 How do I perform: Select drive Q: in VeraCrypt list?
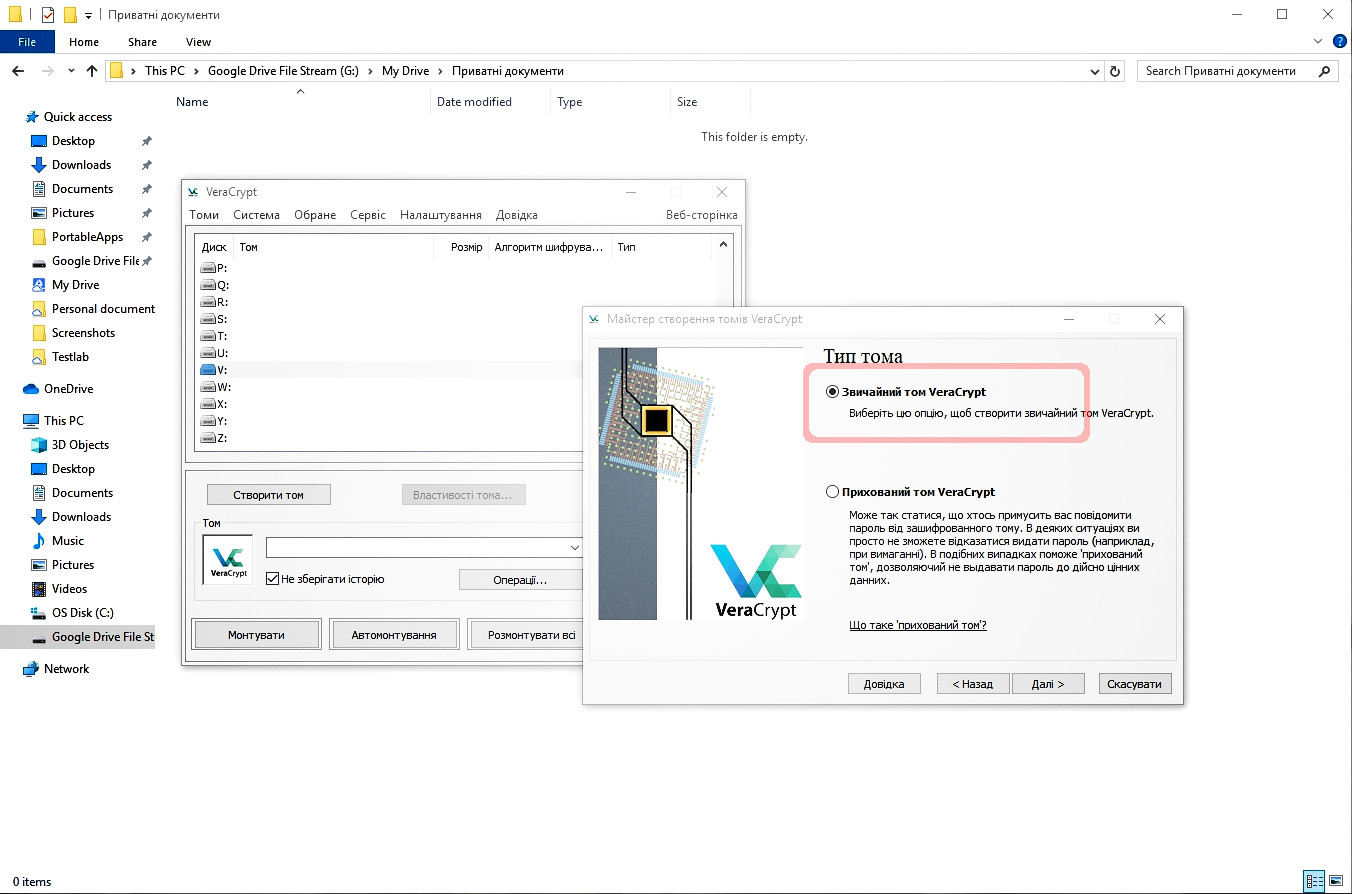214,285
